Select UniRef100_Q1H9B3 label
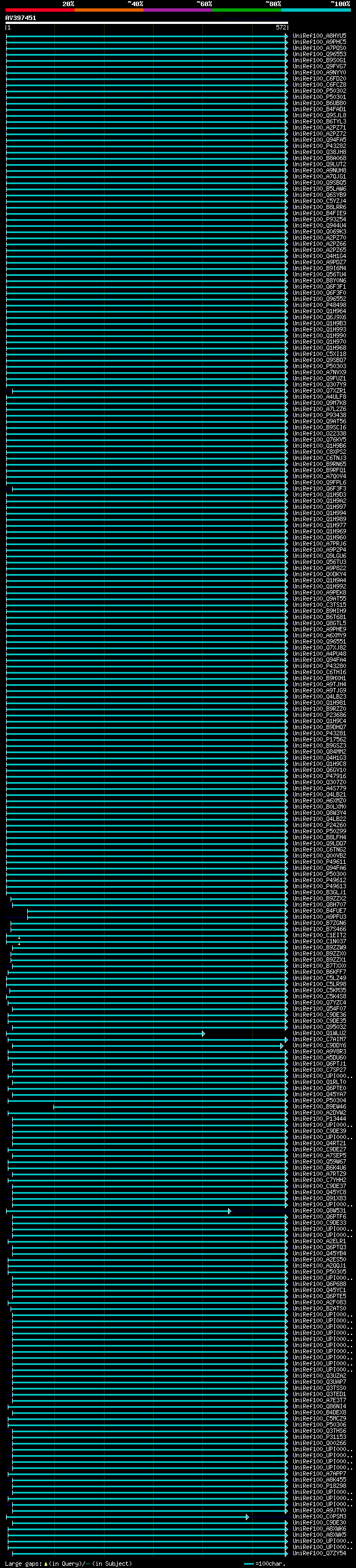Viewport: 356px width, 1568px height. [x=319, y=323]
